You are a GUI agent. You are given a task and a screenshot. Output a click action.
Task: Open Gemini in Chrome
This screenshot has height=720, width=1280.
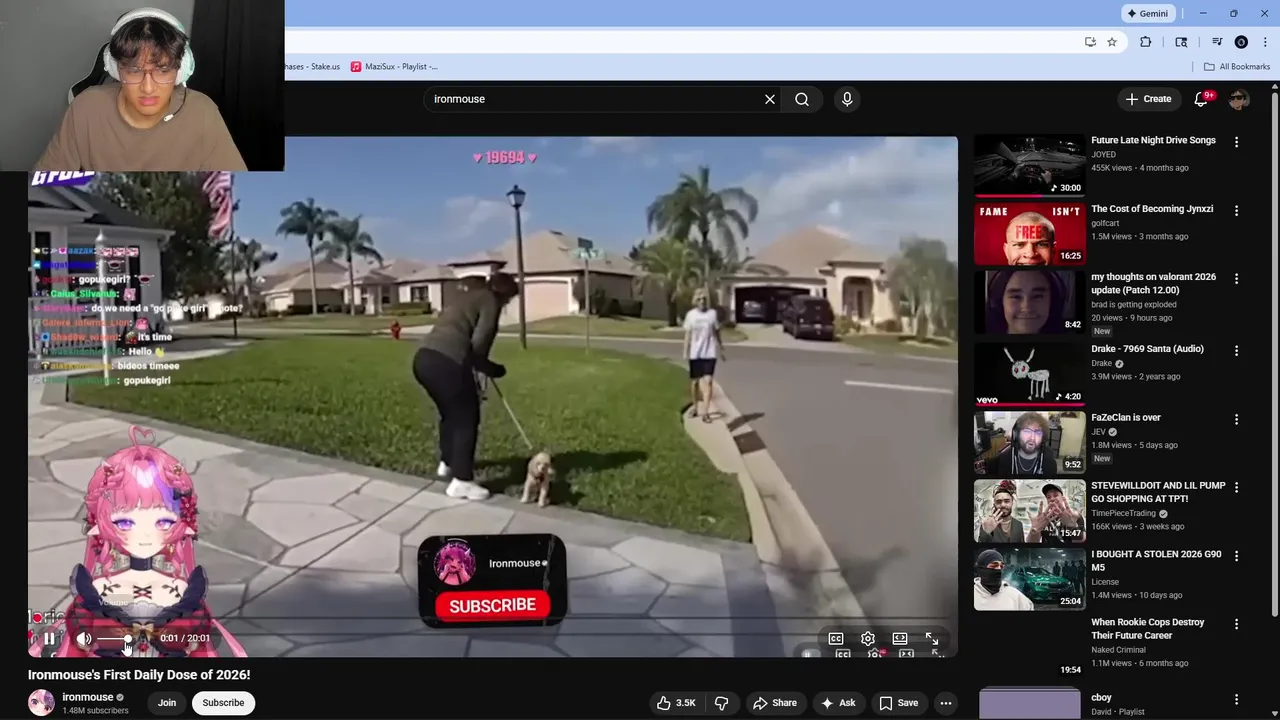1147,13
